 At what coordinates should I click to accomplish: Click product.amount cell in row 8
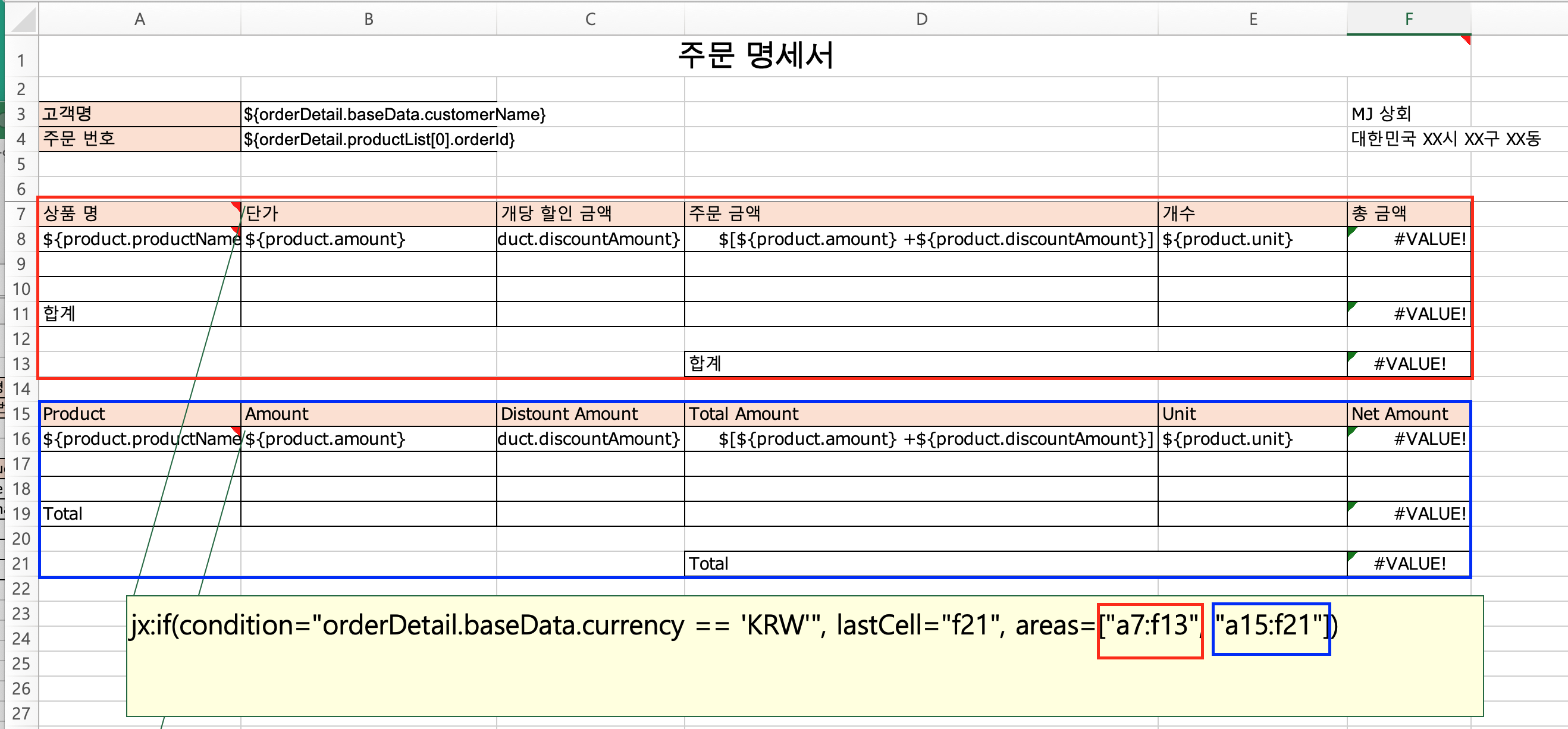(x=369, y=238)
